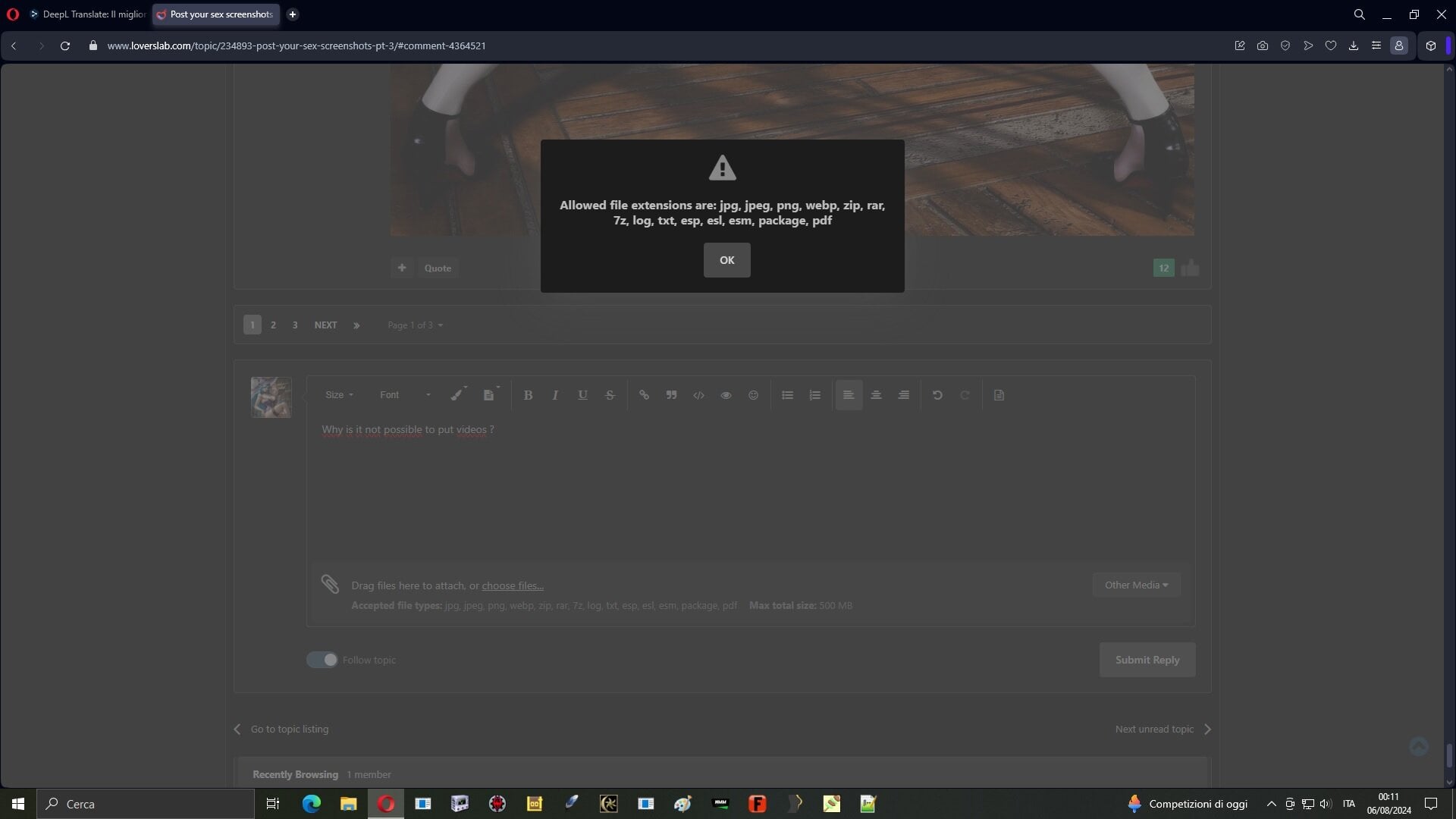
Task: Switch to the DeepL Translate browser tab
Action: point(89,14)
